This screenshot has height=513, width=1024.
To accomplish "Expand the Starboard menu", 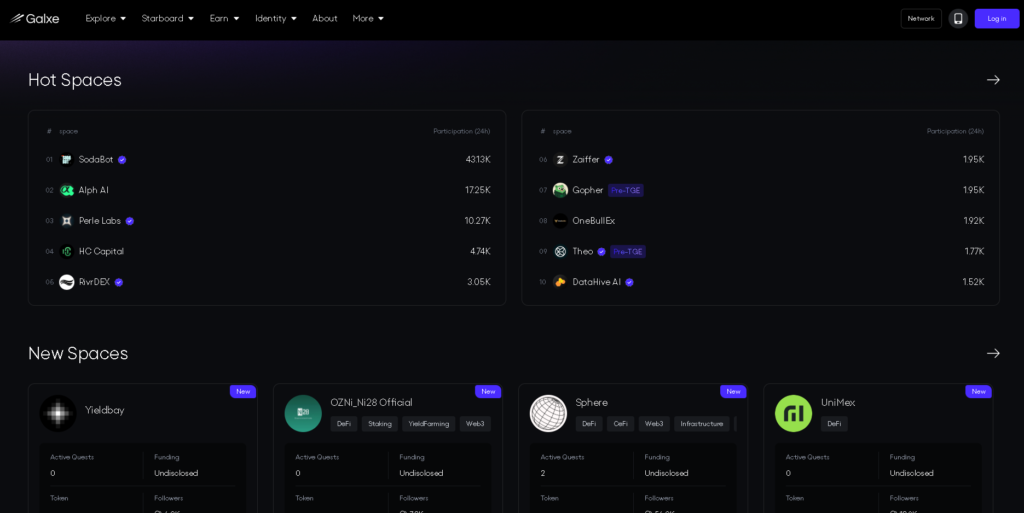I will click(x=167, y=18).
